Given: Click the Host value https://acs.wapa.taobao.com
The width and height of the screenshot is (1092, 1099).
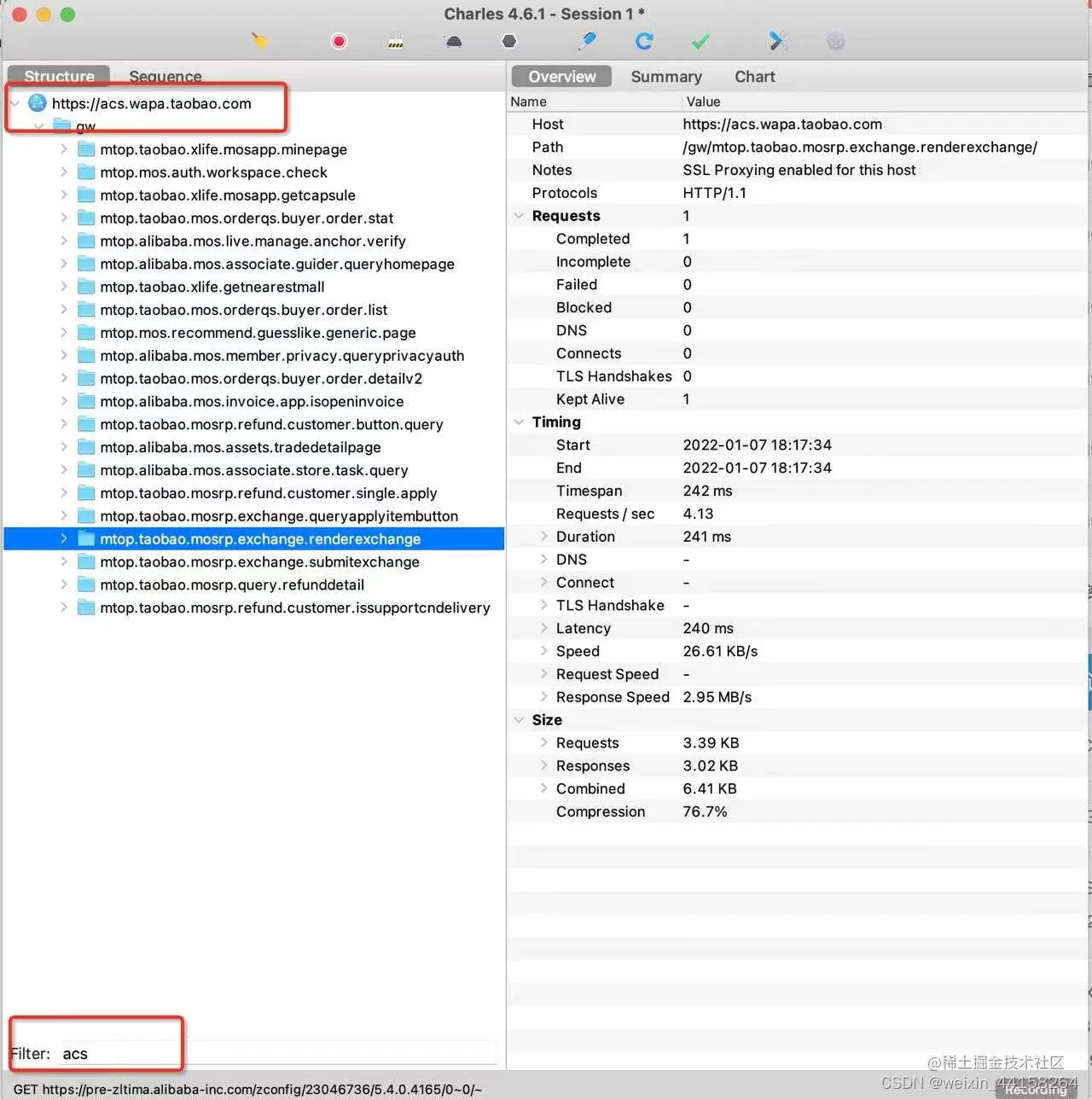Looking at the screenshot, I should [782, 124].
